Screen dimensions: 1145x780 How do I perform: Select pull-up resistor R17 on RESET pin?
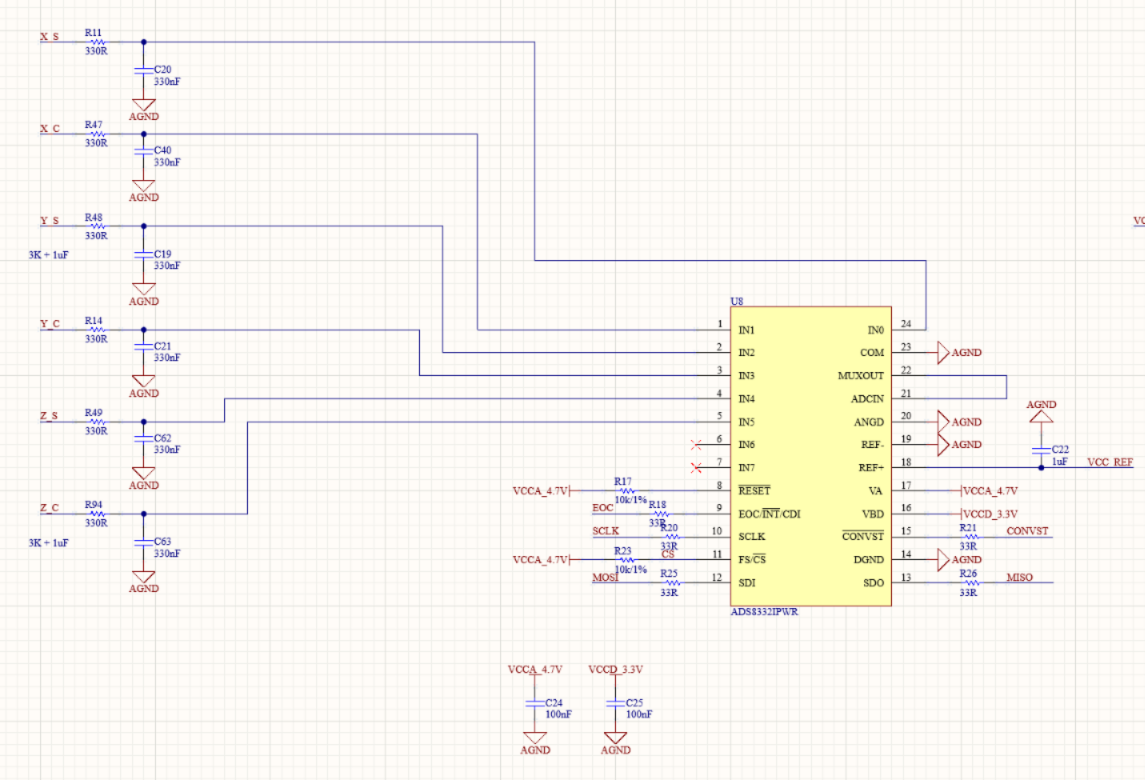coord(626,491)
